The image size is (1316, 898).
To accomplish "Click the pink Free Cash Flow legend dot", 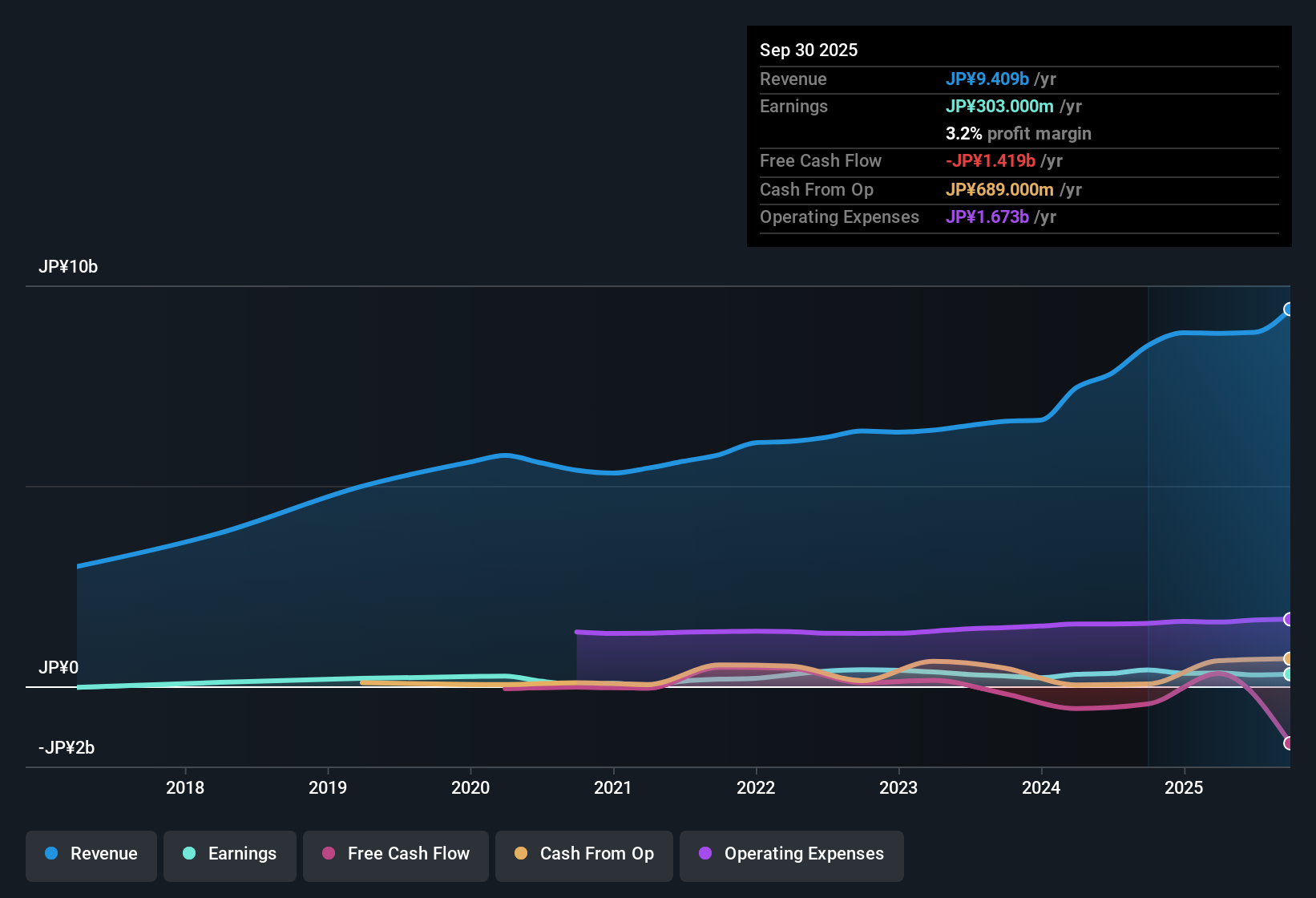I will click(328, 854).
